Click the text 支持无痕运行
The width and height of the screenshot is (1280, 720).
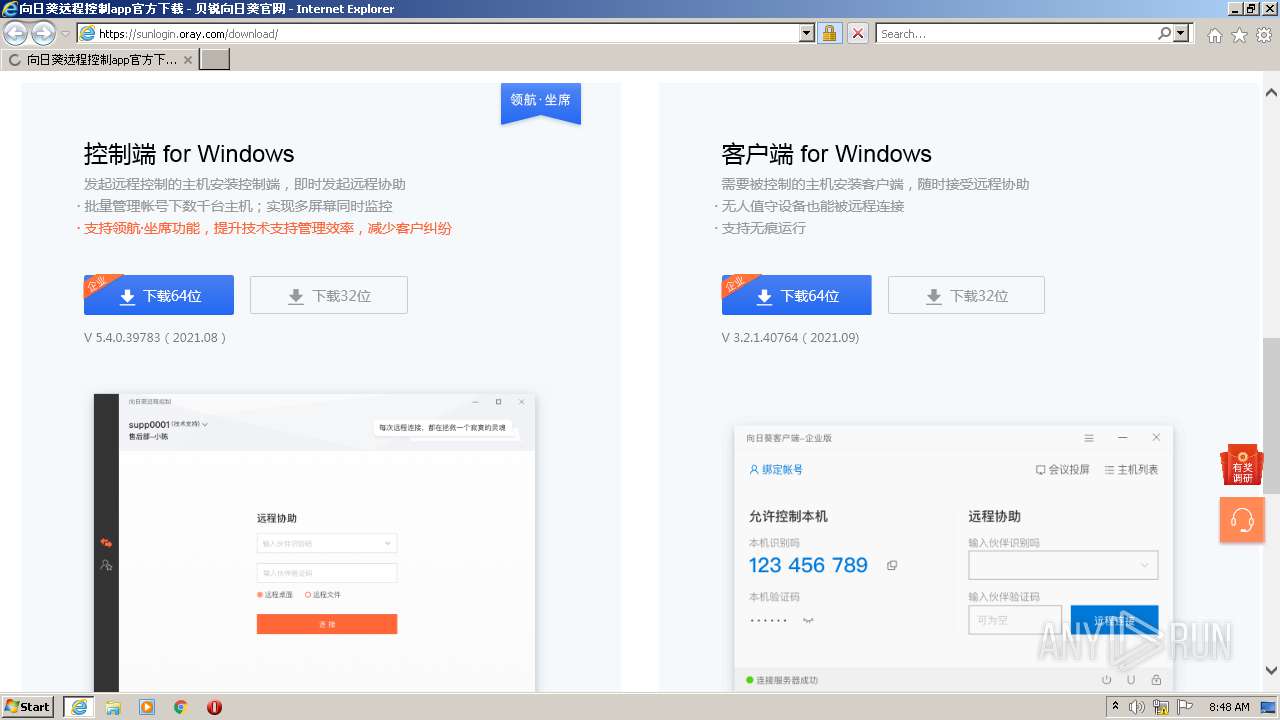click(x=764, y=228)
